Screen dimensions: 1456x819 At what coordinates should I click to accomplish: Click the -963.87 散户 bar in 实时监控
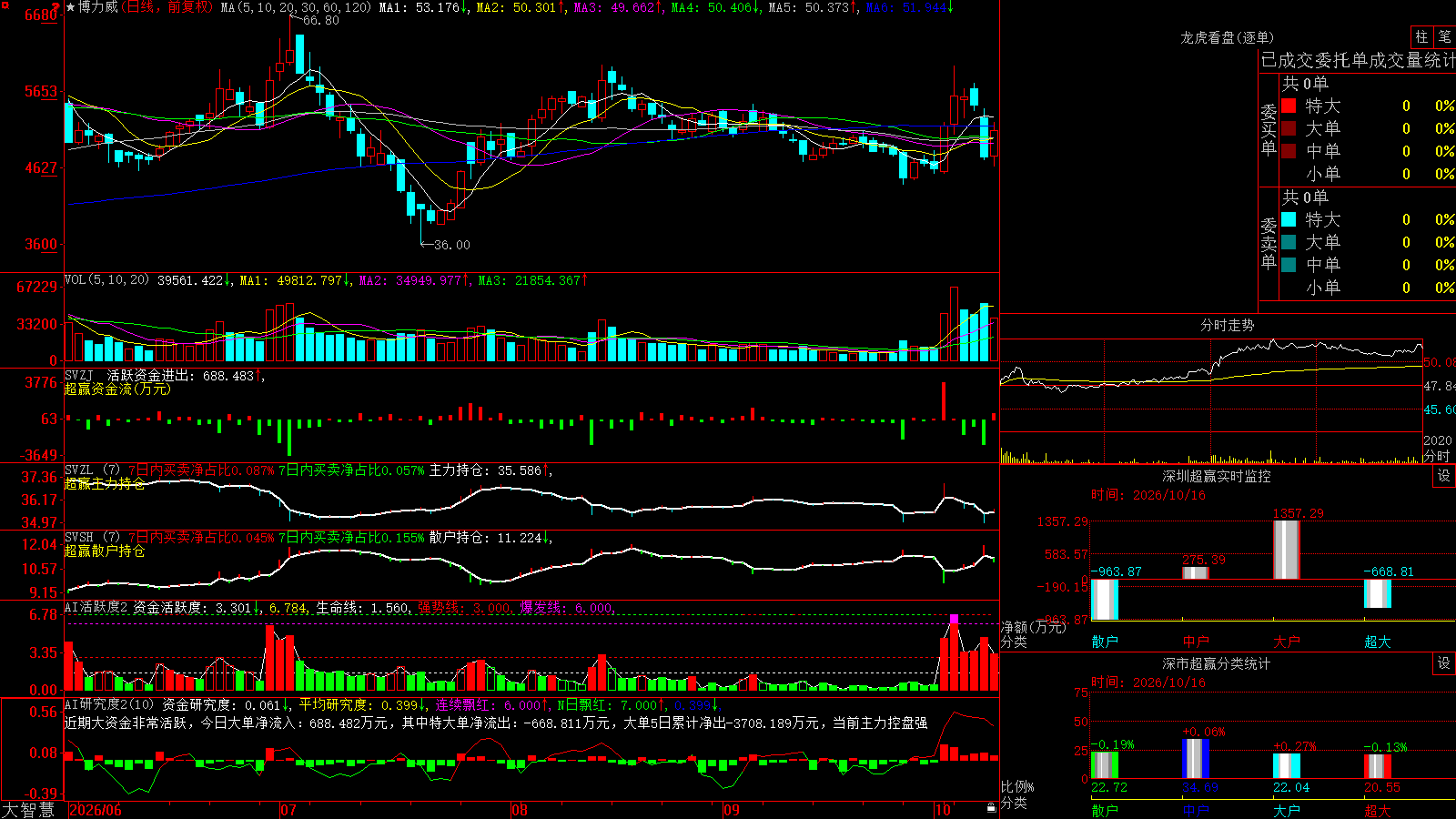coord(1104,600)
